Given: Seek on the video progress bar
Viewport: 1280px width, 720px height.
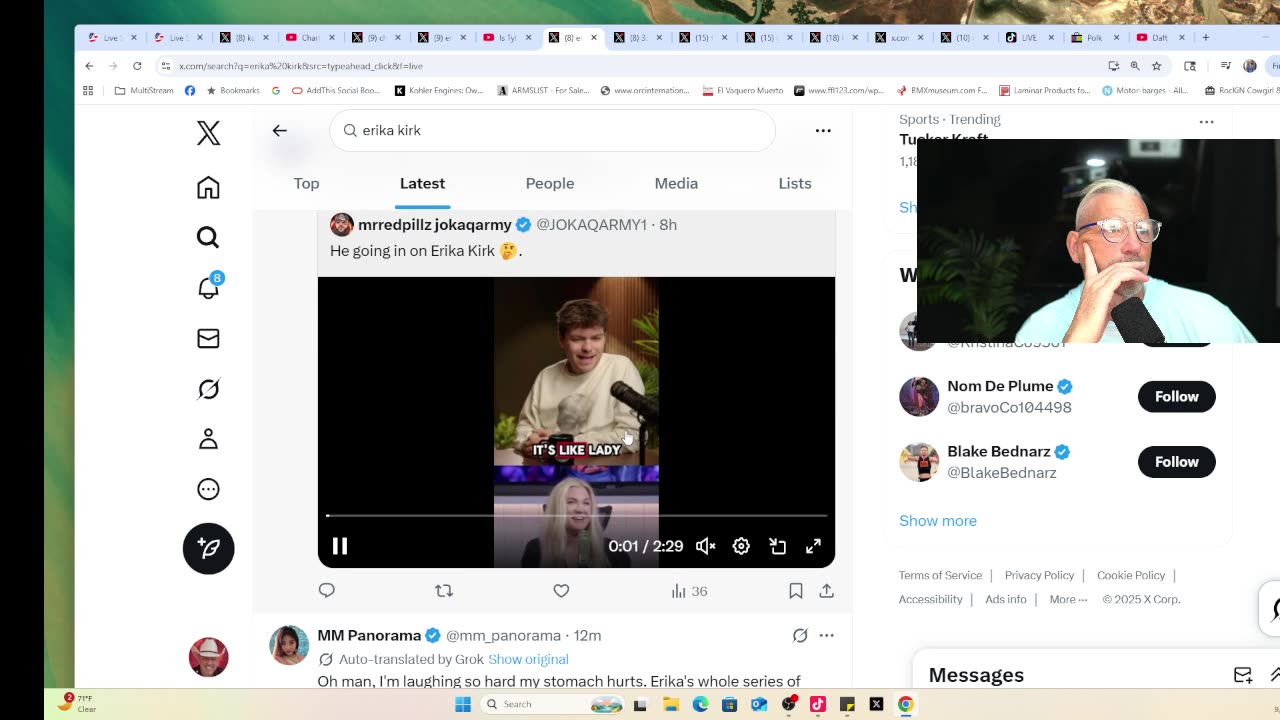Looking at the screenshot, I should [576, 516].
